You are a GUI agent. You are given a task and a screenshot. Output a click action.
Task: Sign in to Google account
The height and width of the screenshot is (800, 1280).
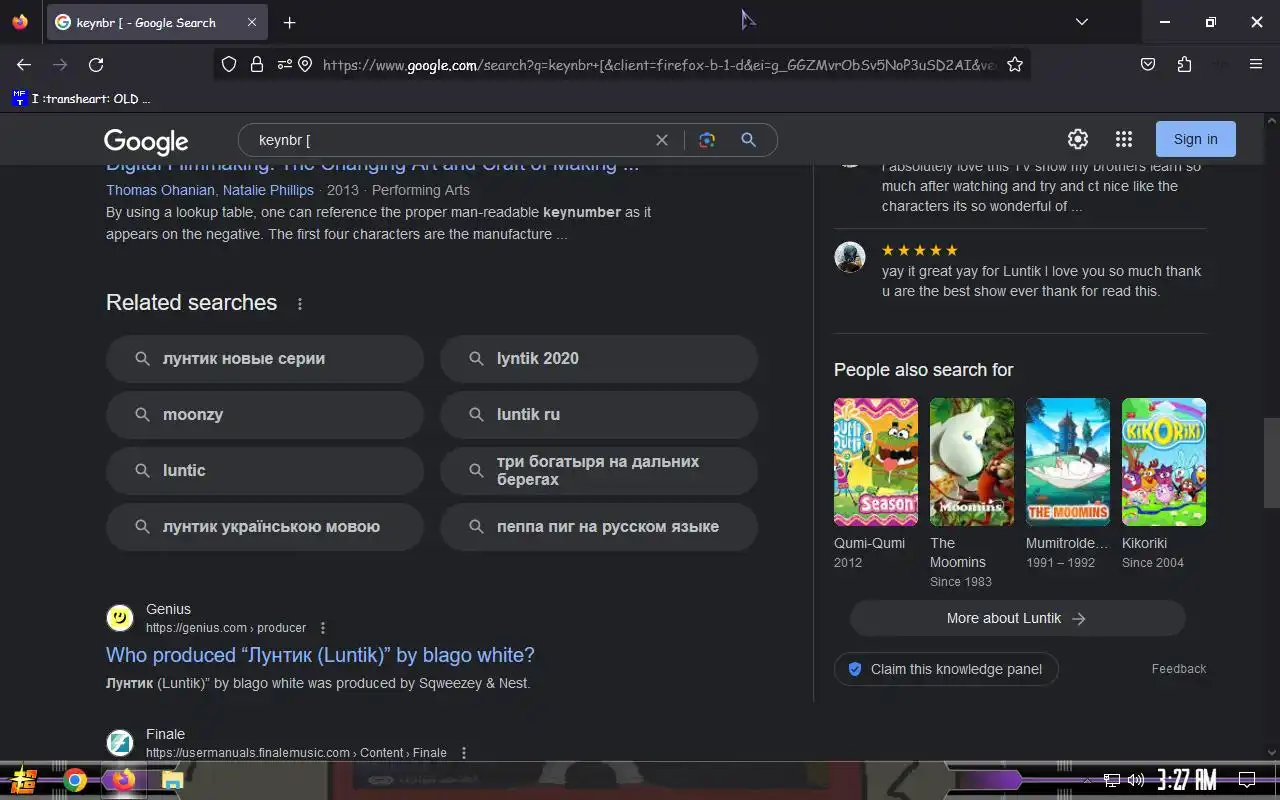1195,139
